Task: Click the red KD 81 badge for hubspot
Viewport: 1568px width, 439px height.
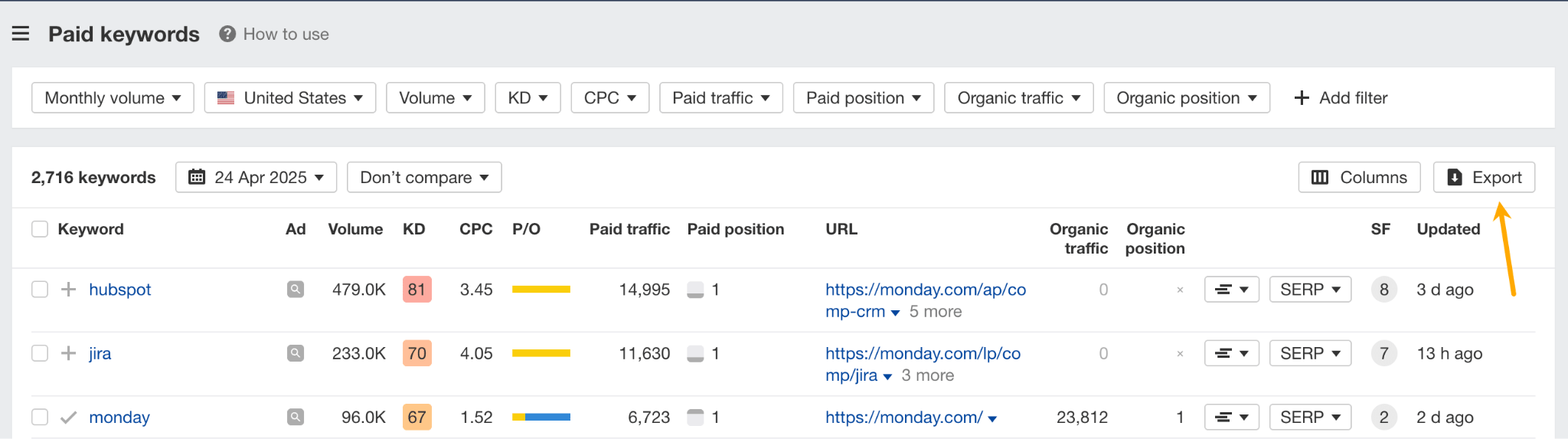Action: click(416, 290)
